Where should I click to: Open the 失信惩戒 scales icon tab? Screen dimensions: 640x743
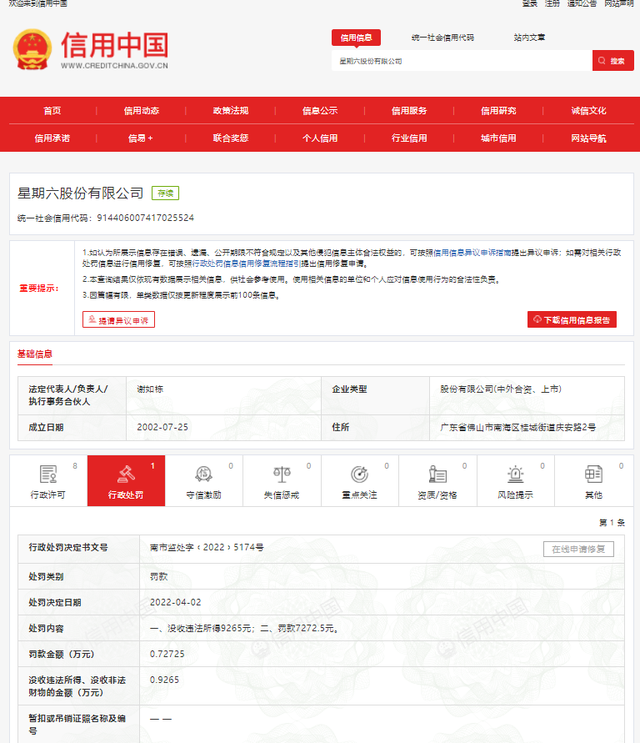(281, 481)
